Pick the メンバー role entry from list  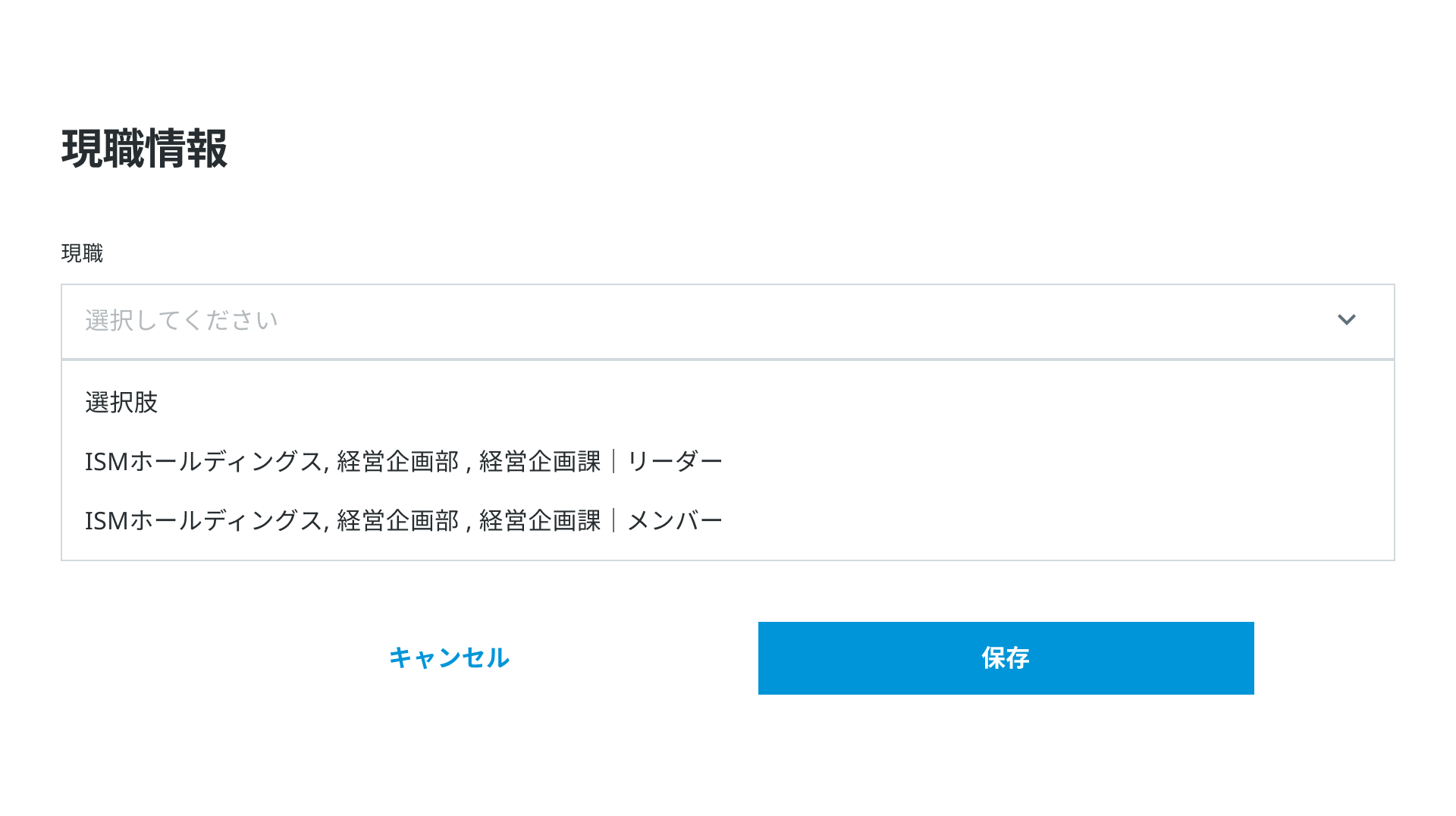pyautogui.click(x=728, y=520)
